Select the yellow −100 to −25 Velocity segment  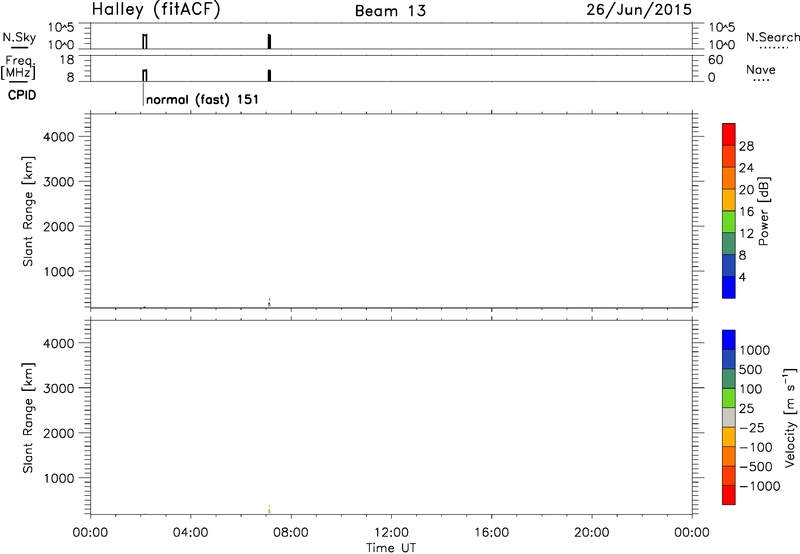coord(729,437)
